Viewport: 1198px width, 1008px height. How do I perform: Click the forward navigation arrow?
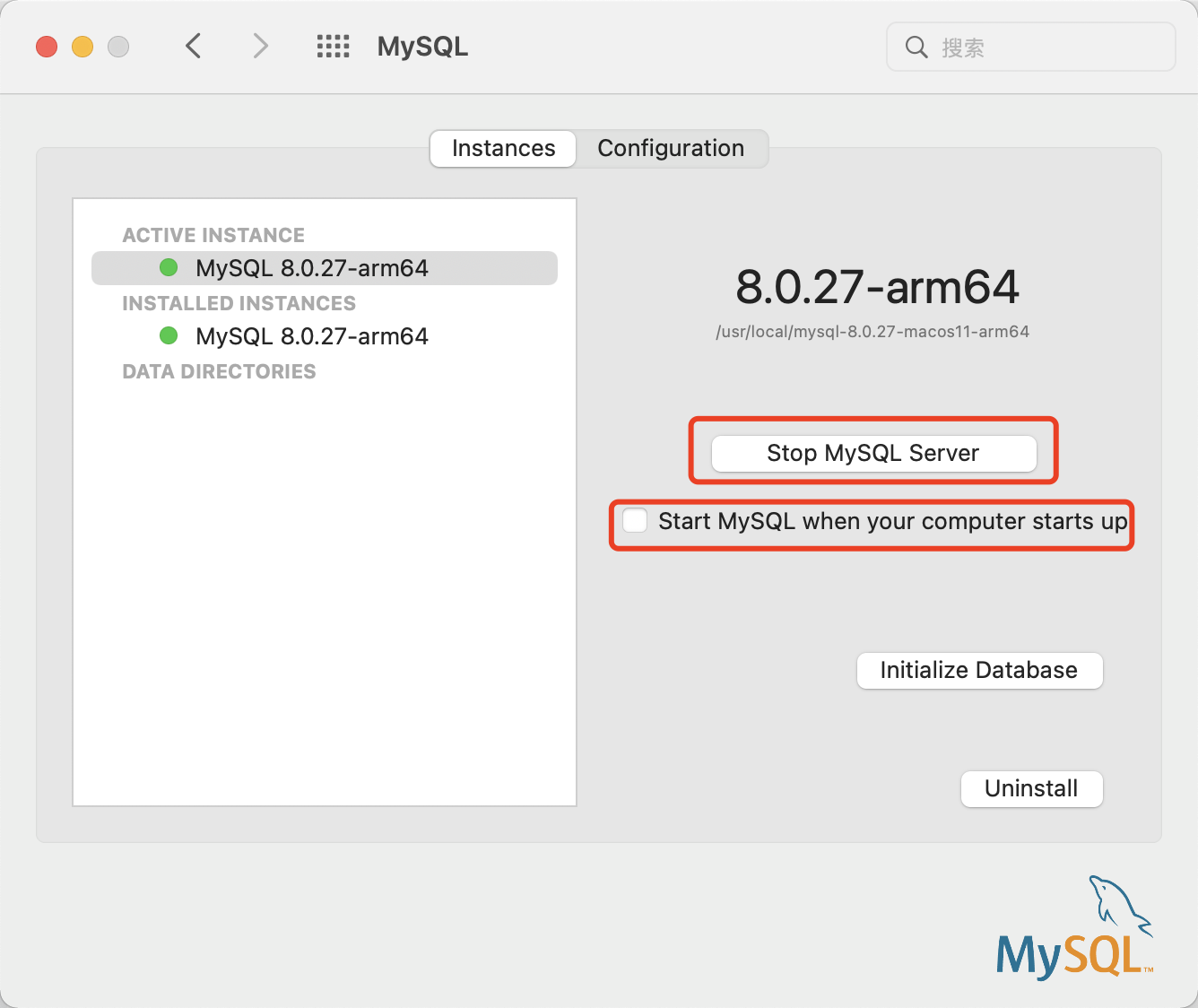(x=259, y=46)
